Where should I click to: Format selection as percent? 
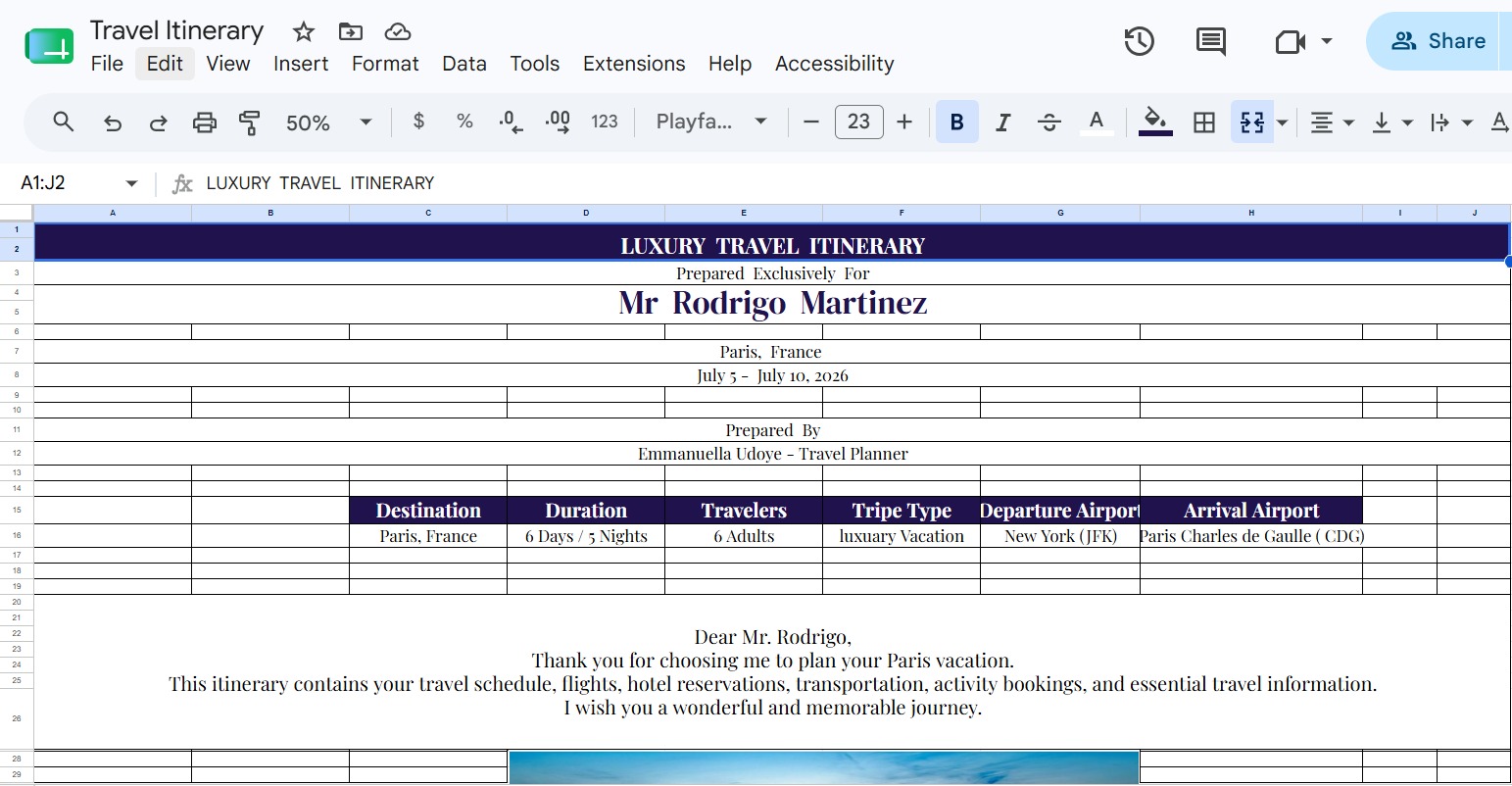464,122
